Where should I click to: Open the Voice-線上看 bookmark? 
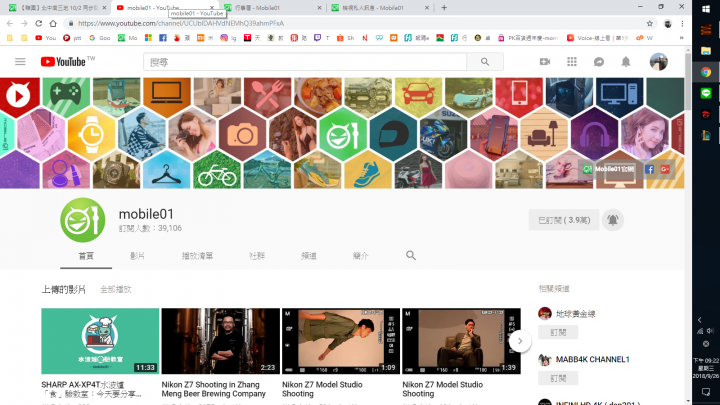pyautogui.click(x=597, y=38)
